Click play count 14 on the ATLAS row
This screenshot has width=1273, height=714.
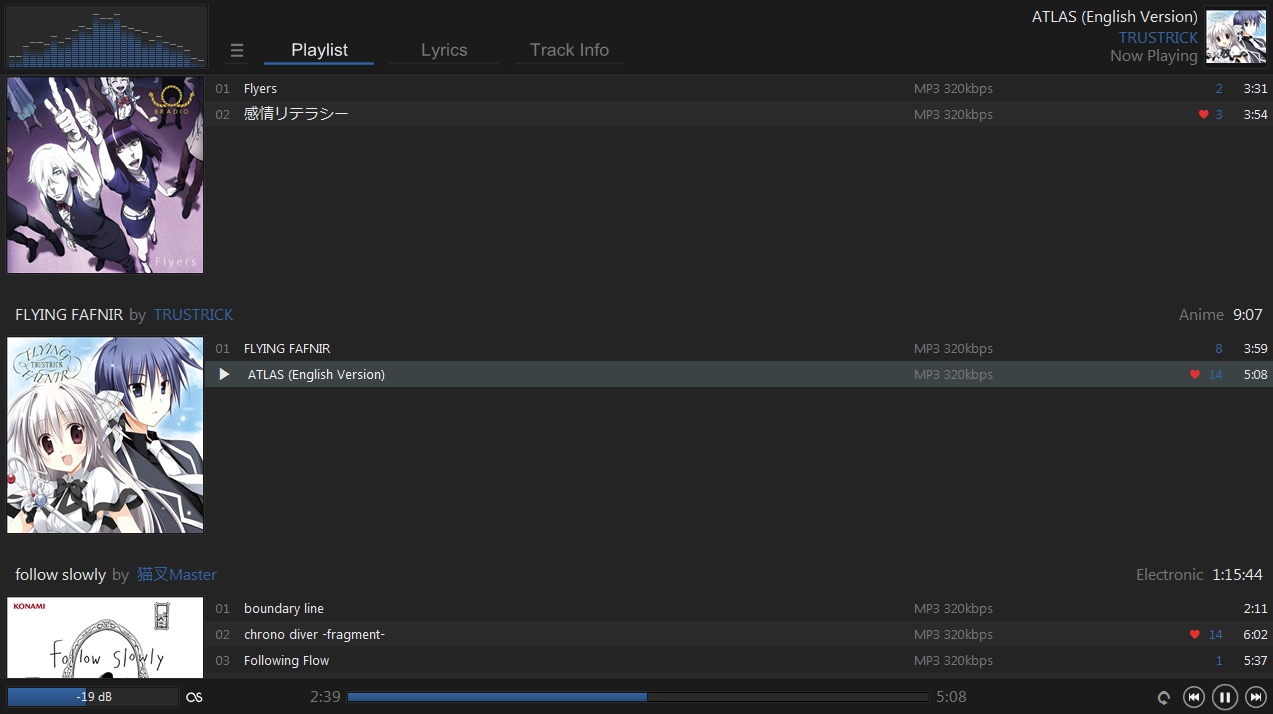(x=1215, y=375)
